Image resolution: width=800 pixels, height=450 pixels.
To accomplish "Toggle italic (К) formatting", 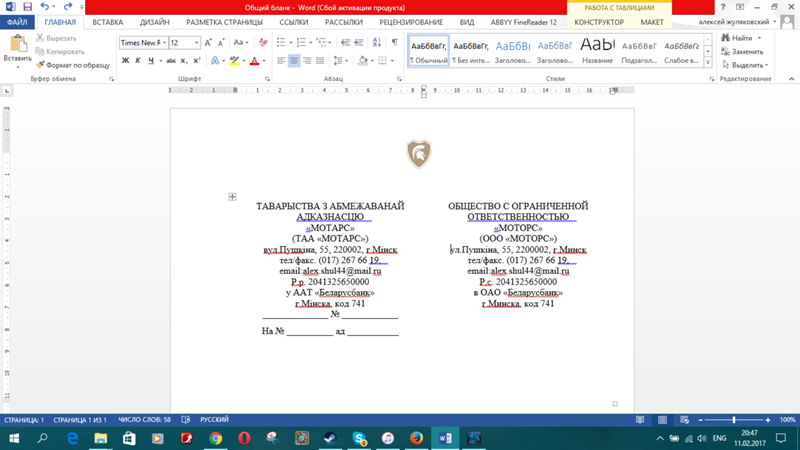I will [x=138, y=61].
